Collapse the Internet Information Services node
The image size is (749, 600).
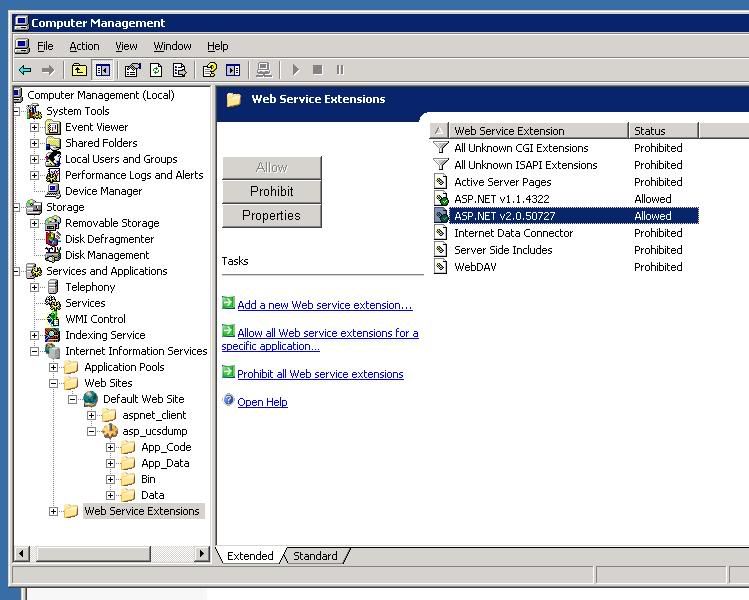[34, 352]
